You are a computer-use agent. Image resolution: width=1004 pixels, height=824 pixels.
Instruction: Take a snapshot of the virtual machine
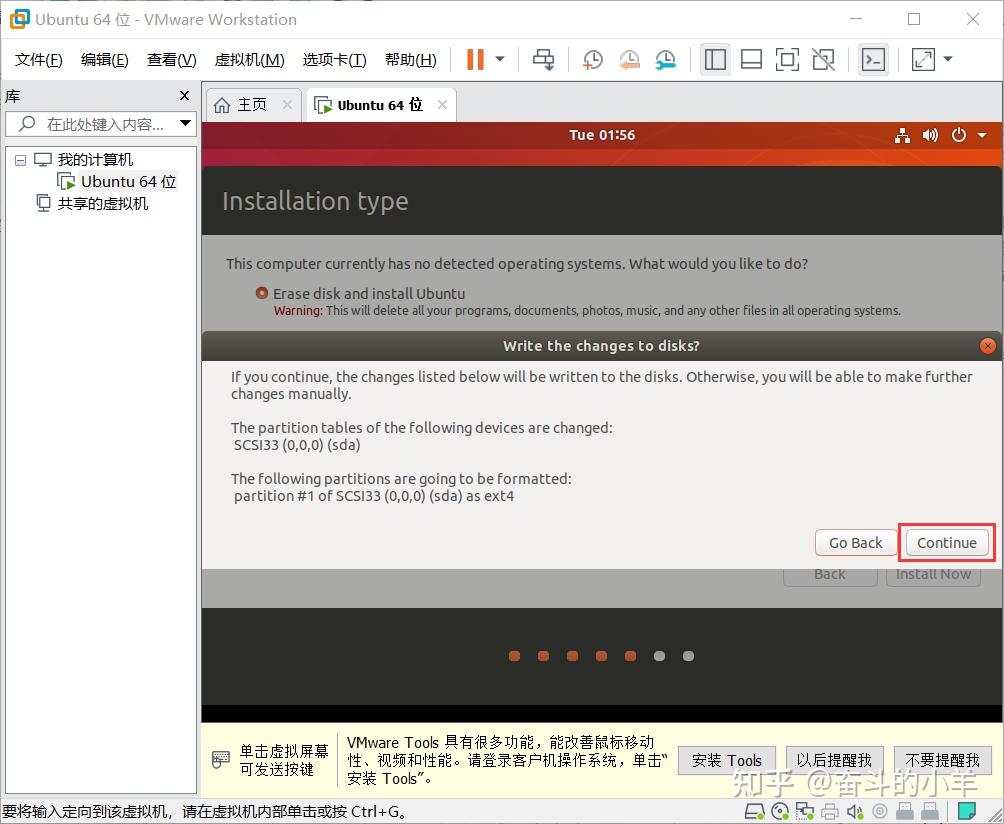592,60
